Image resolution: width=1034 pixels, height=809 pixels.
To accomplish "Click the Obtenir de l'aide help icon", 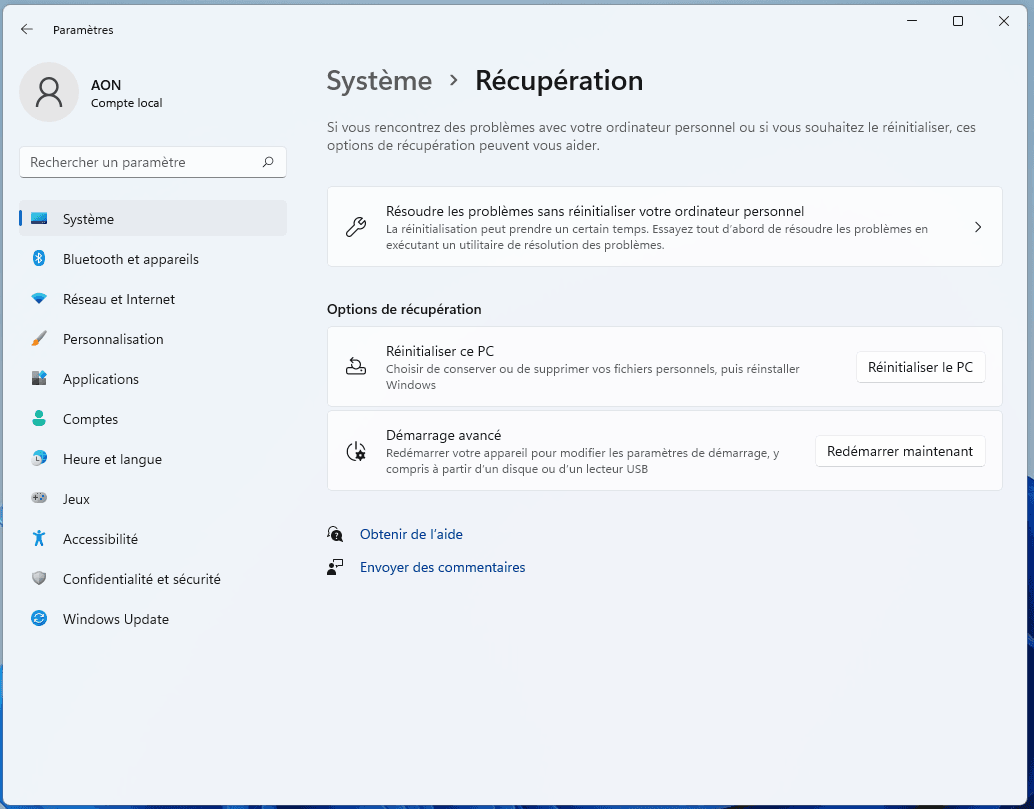I will [335, 534].
